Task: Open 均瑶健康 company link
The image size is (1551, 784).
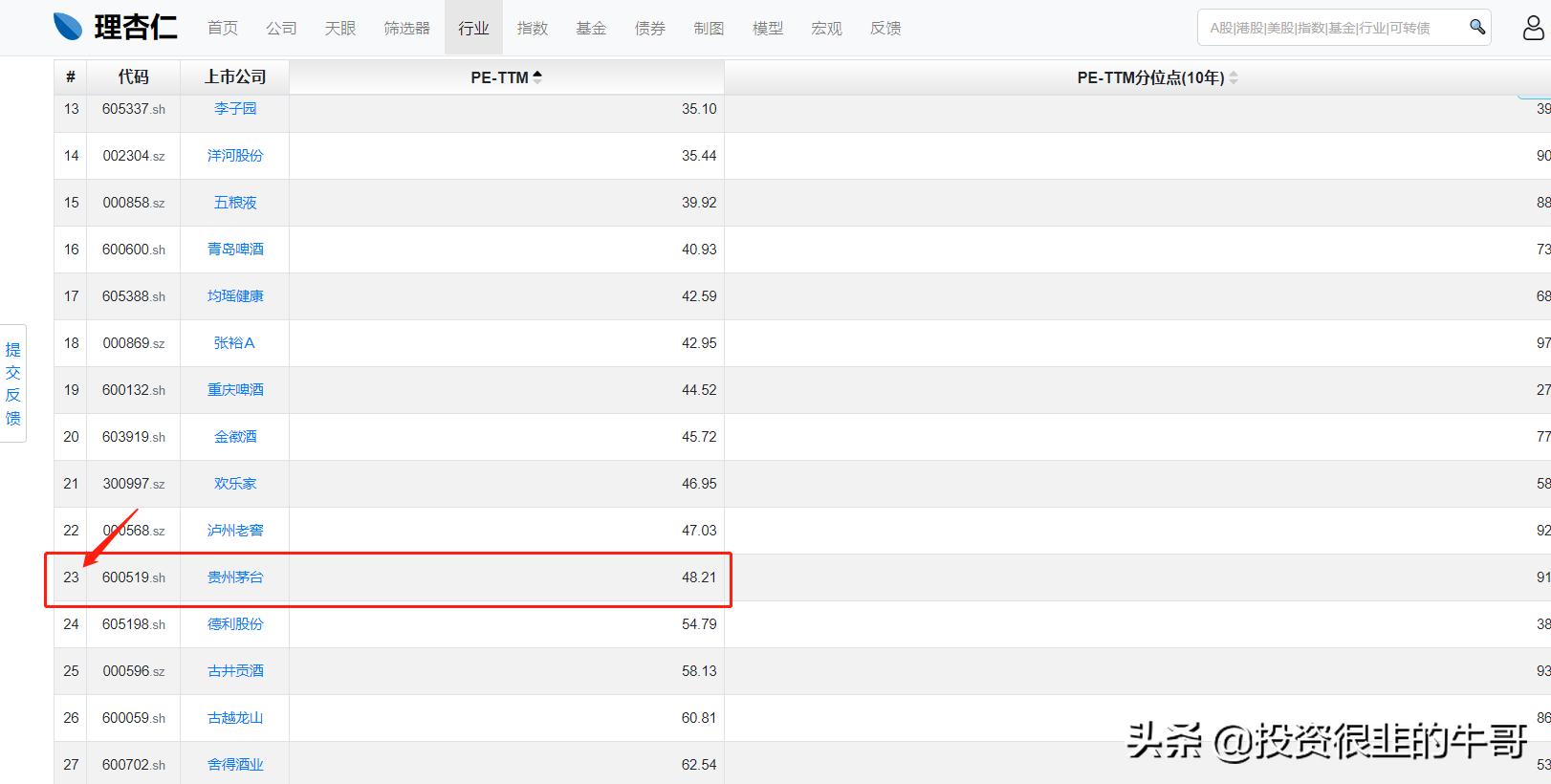Action: click(x=235, y=296)
